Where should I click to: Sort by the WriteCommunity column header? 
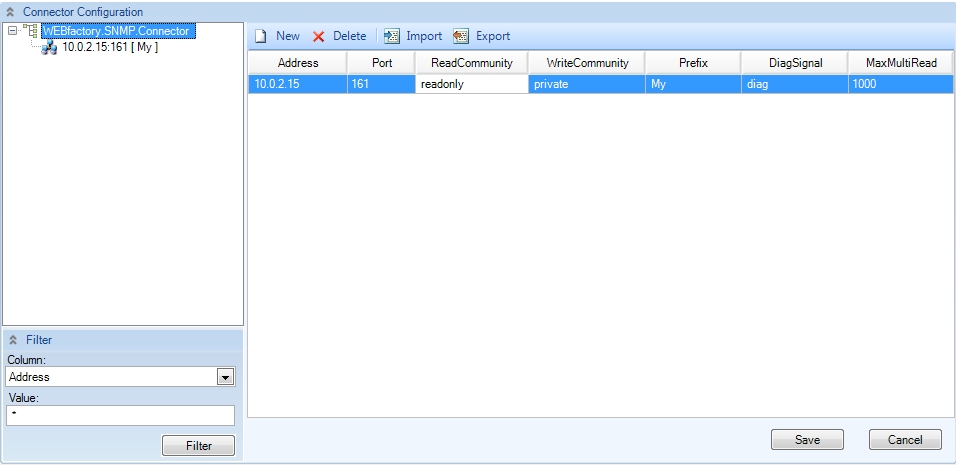587,63
